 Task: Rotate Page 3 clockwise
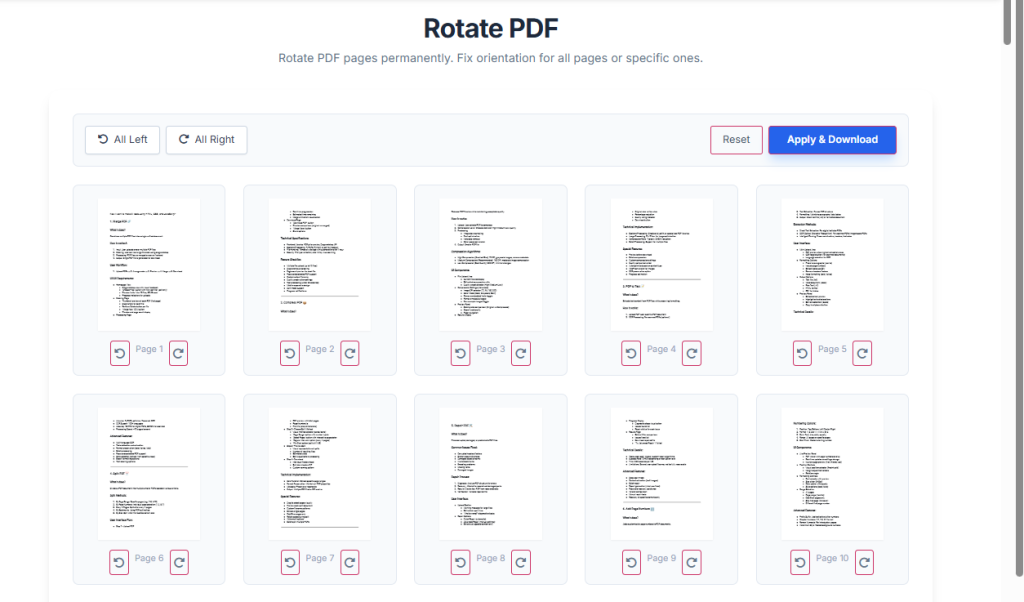tap(520, 353)
